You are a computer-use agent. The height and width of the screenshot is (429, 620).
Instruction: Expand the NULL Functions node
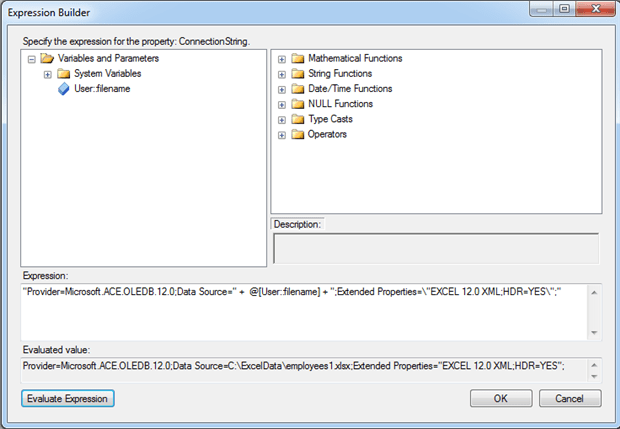282,105
